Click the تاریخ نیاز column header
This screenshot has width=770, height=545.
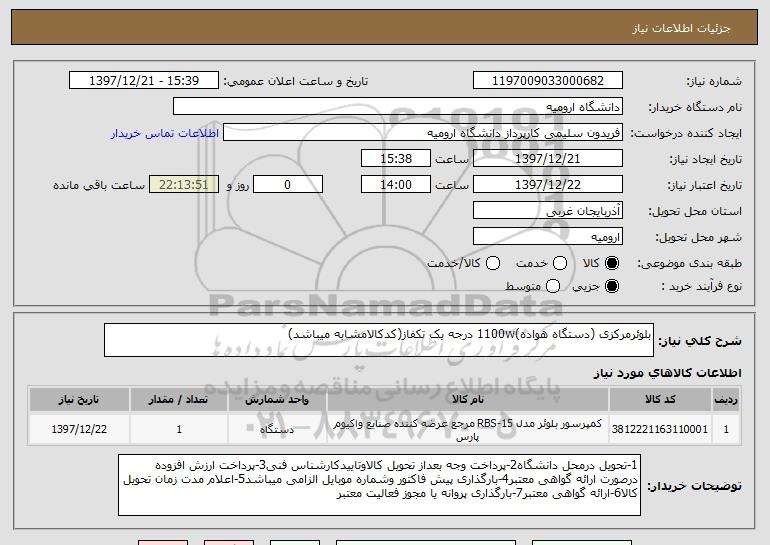tap(79, 400)
